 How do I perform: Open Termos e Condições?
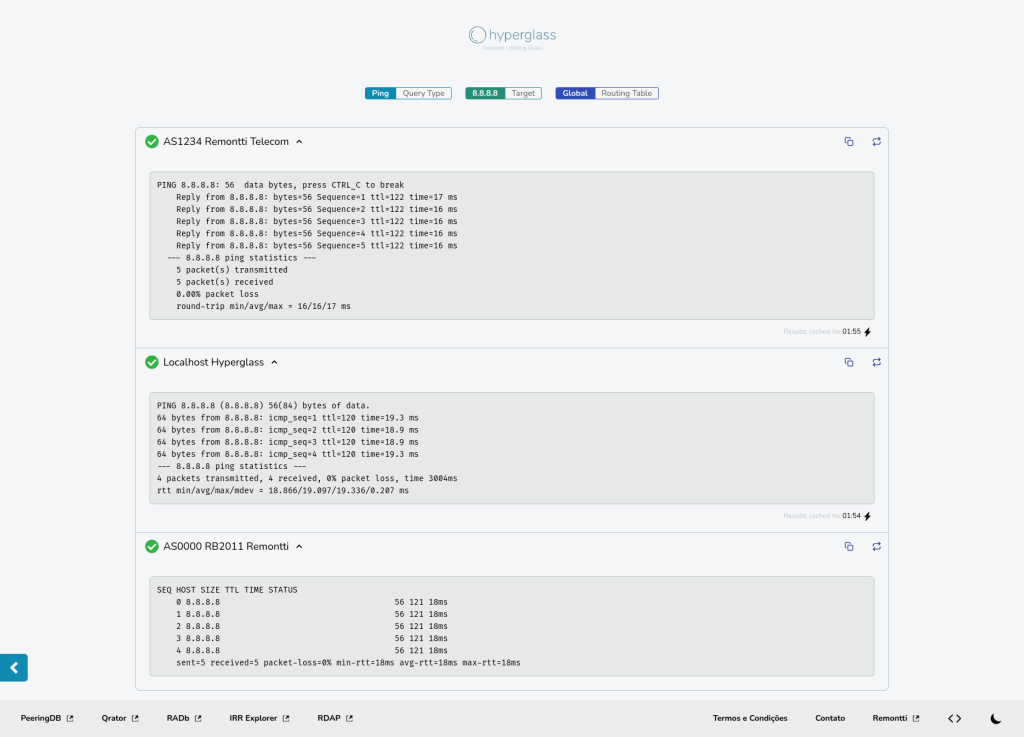(749, 718)
